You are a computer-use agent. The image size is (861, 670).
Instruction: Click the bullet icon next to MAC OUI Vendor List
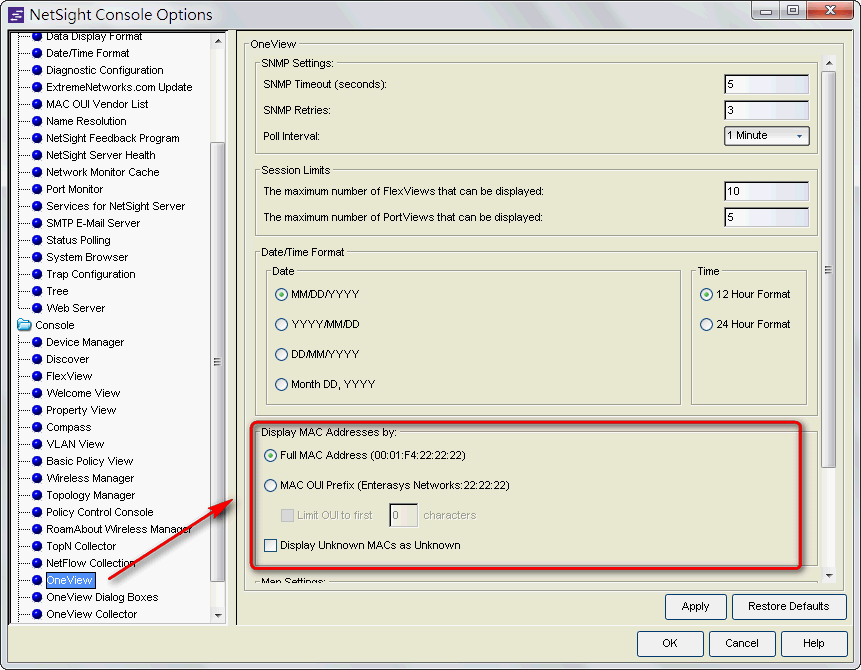pos(37,104)
